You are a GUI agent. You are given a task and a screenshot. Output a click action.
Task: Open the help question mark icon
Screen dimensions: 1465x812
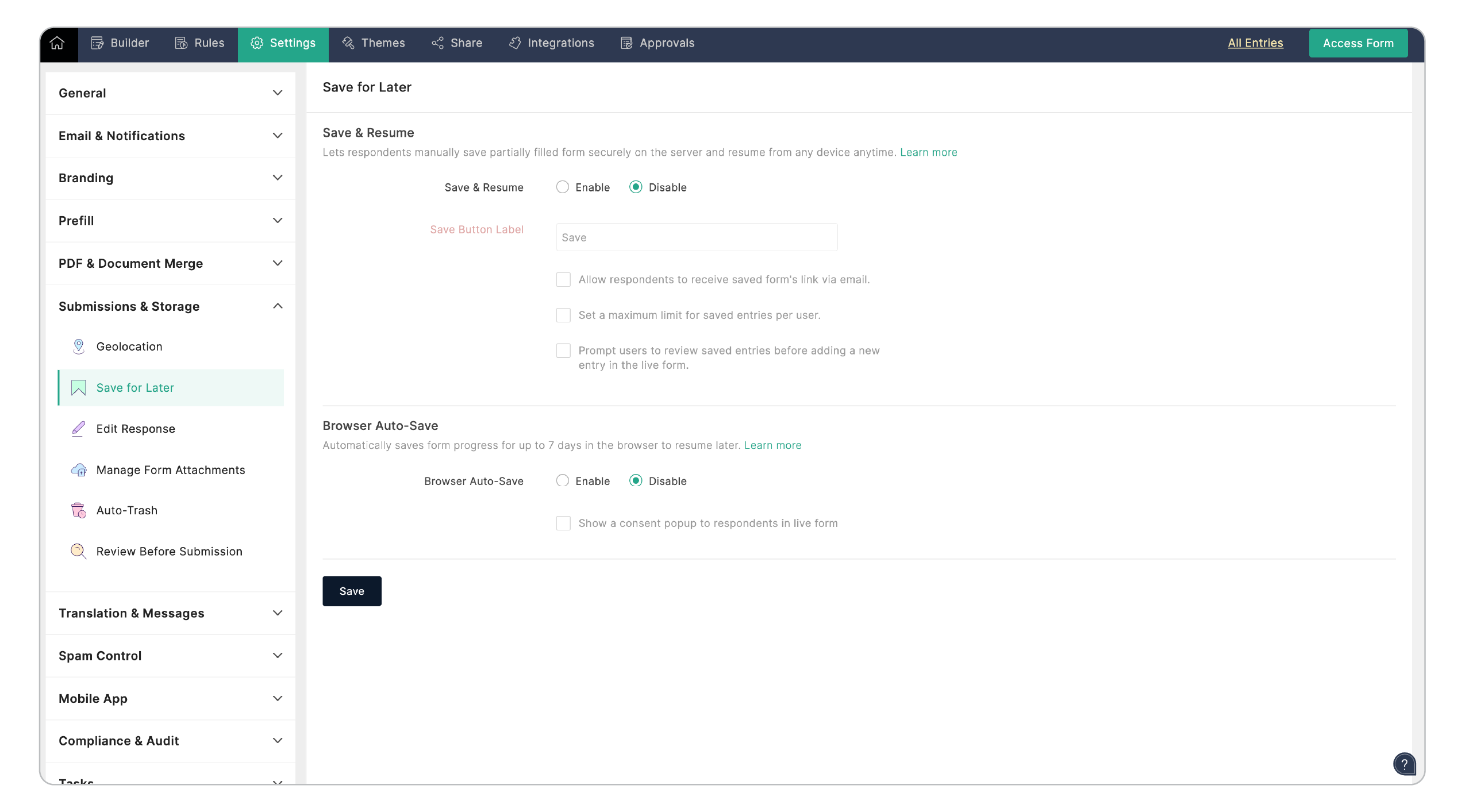tap(1405, 764)
